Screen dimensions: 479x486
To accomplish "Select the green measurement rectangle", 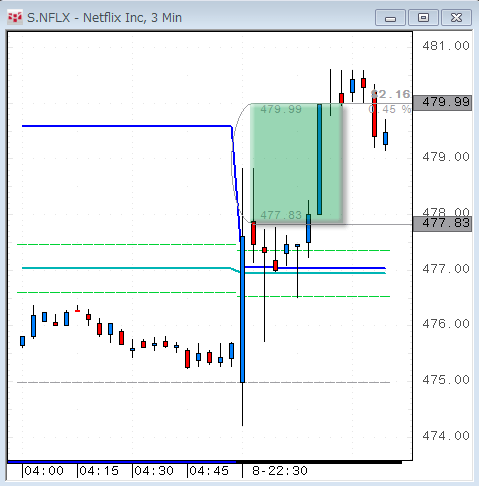I will click(296, 162).
